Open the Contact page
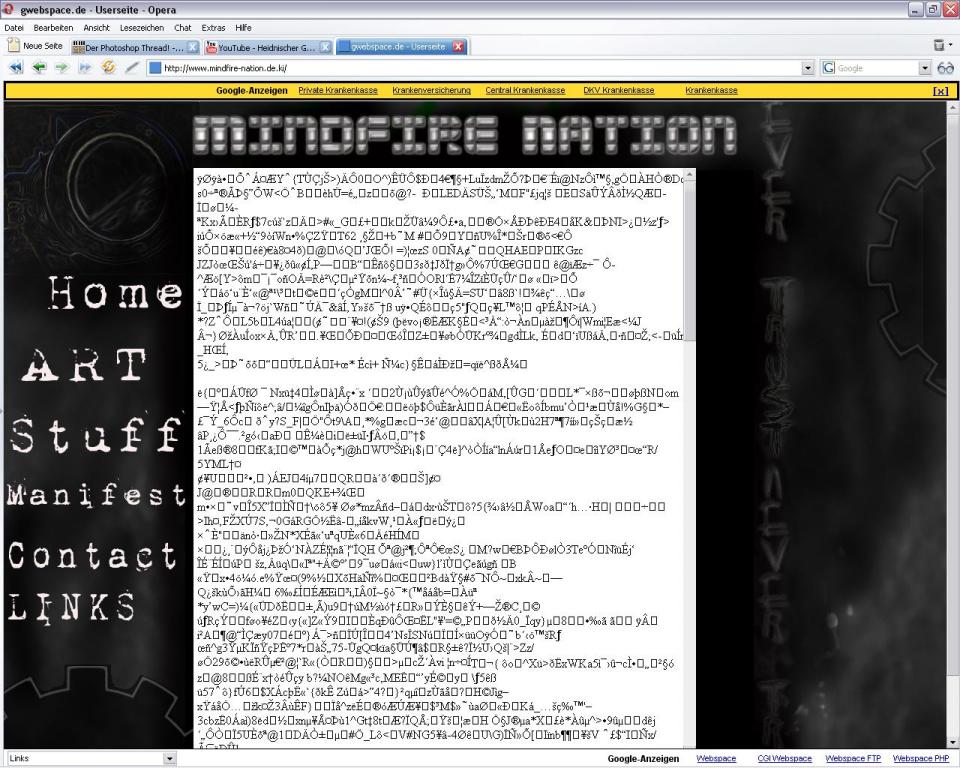Image resolution: width=960 pixels, height=768 pixels. tap(92, 555)
